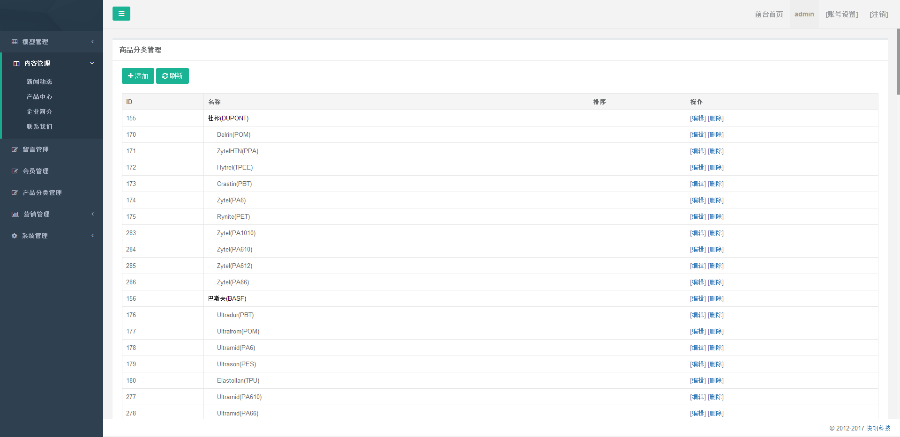This screenshot has width=900, height=437.
Task: Expand the 模型管理 sidebar menu
Action: (50, 42)
